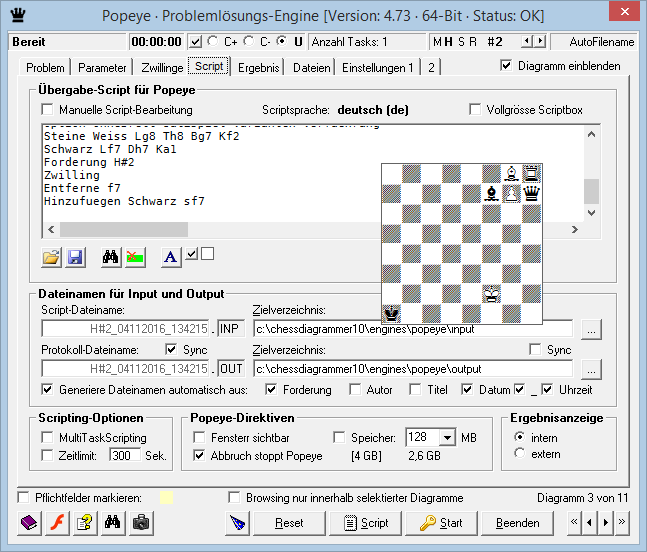647x552 pixels.
Task: Enable Autor filename checkbox
Action: pos(355,389)
